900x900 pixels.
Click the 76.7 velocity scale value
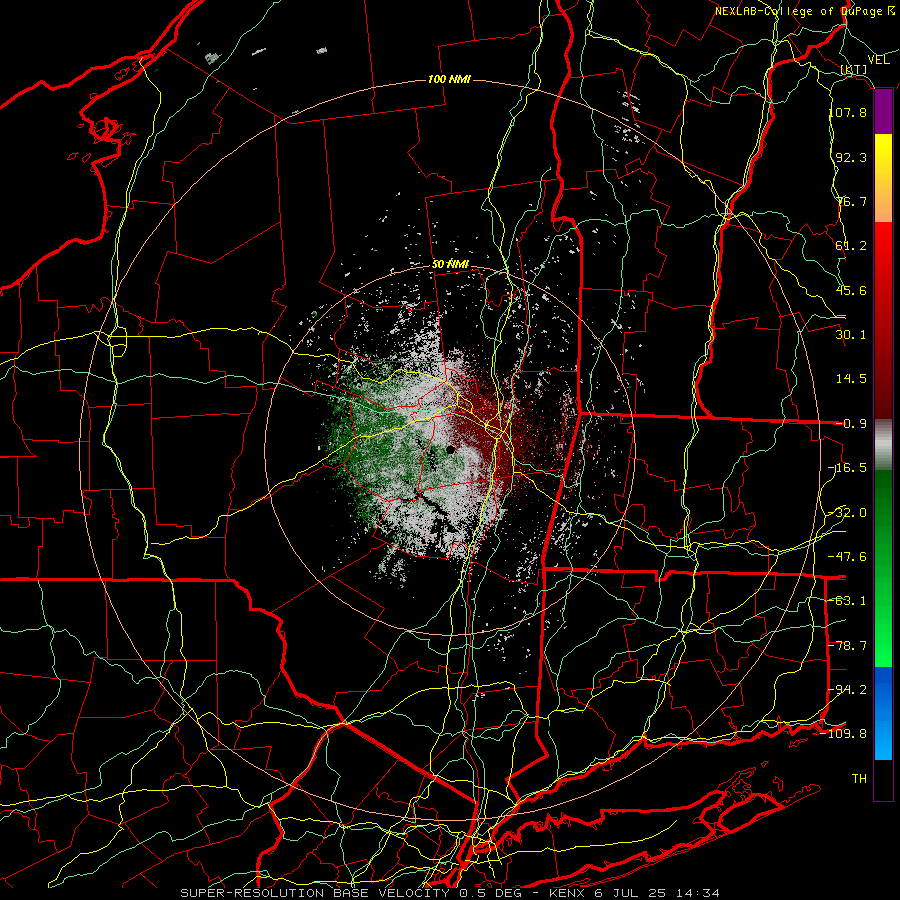tap(851, 201)
